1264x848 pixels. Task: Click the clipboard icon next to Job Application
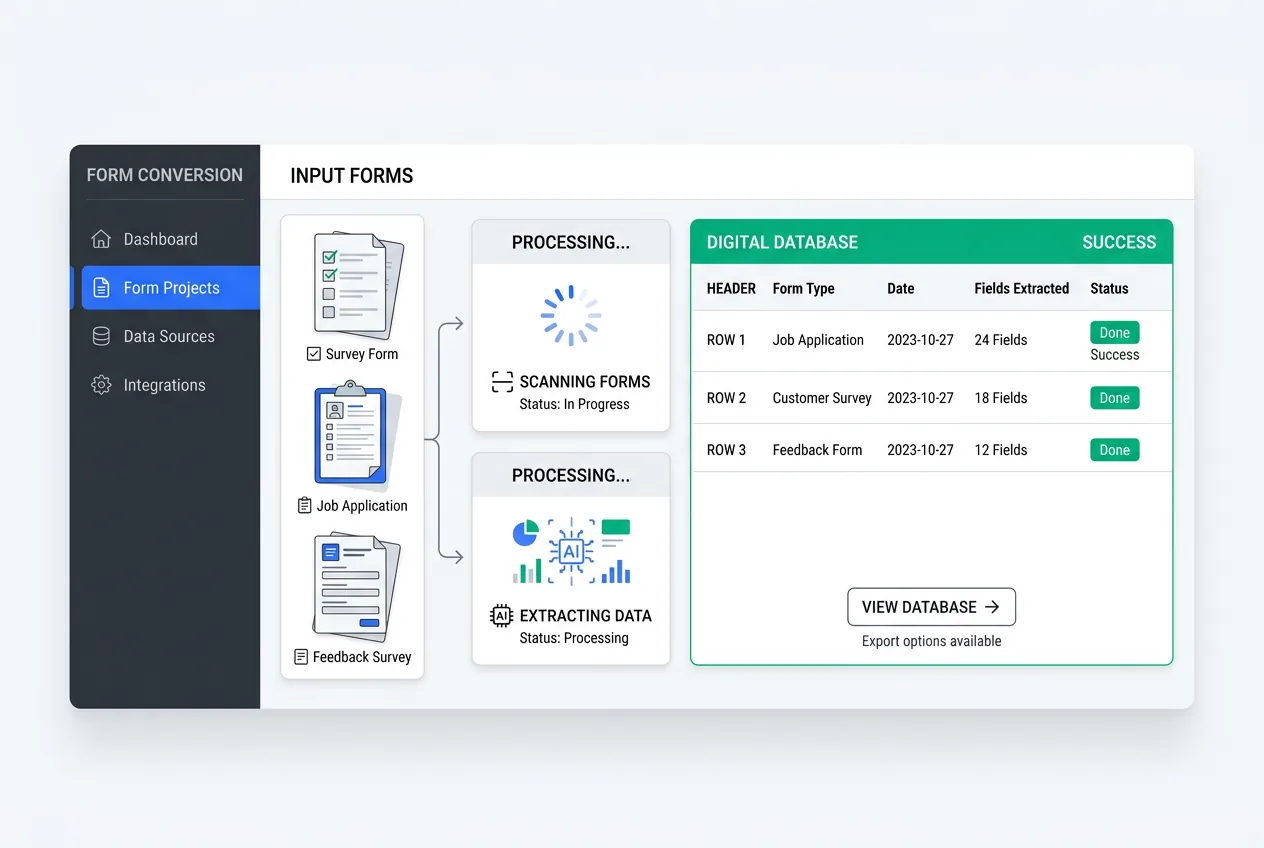(x=305, y=506)
